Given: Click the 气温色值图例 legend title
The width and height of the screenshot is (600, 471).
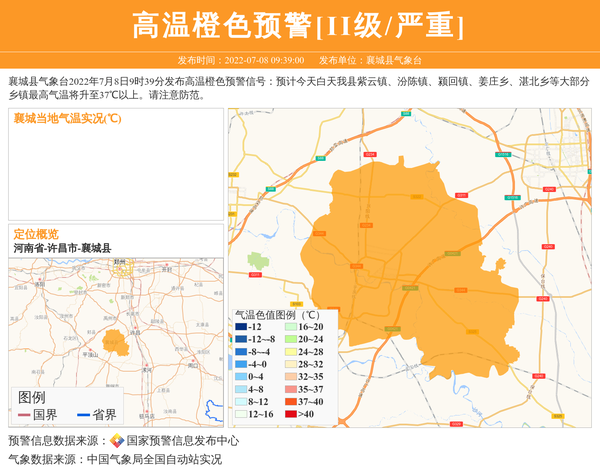Looking at the screenshot, I should coord(277,313).
